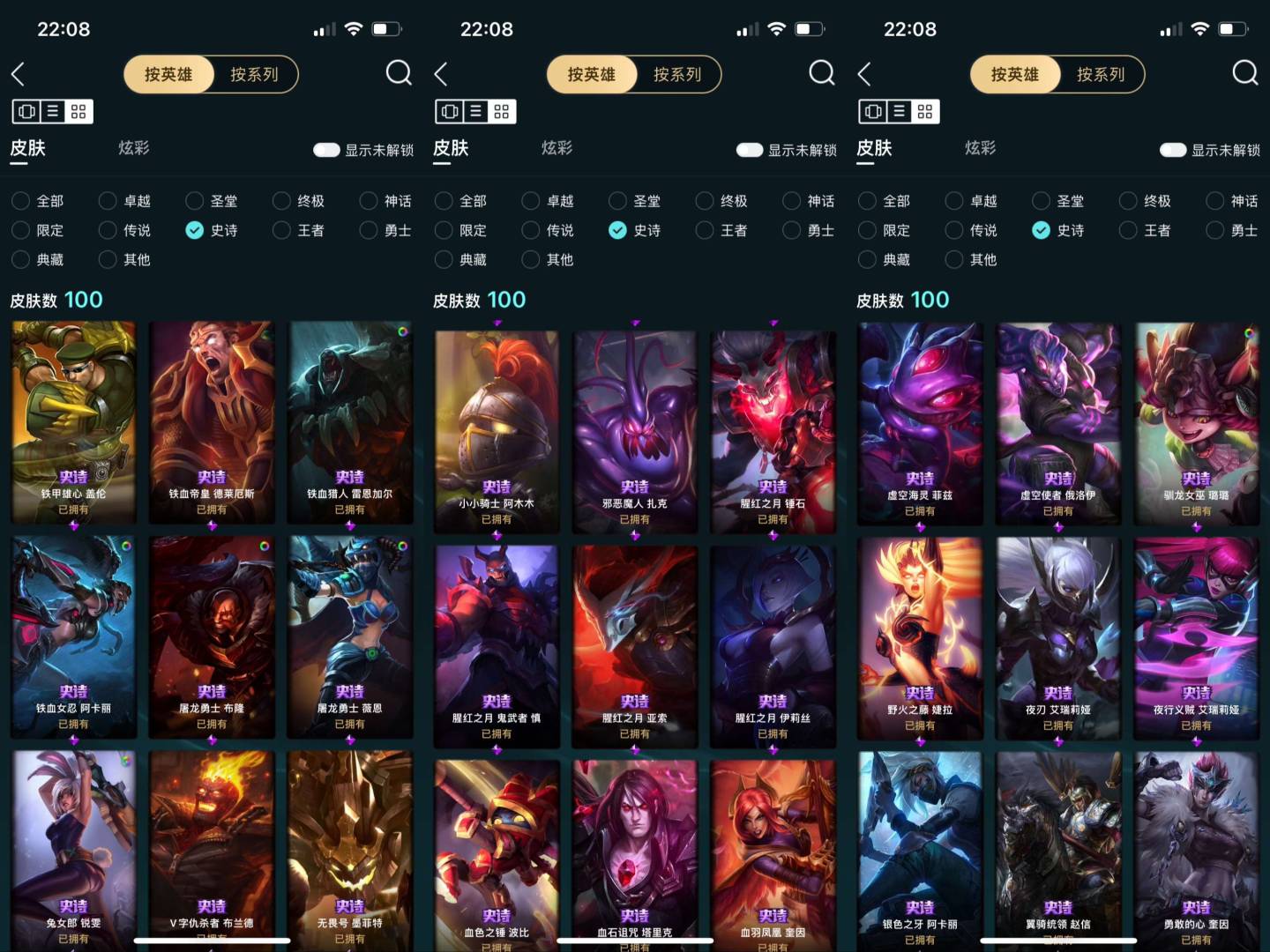1270x952 pixels.
Task: Tap the back arrow in the leftmost phone screen
Action: pos(18,74)
